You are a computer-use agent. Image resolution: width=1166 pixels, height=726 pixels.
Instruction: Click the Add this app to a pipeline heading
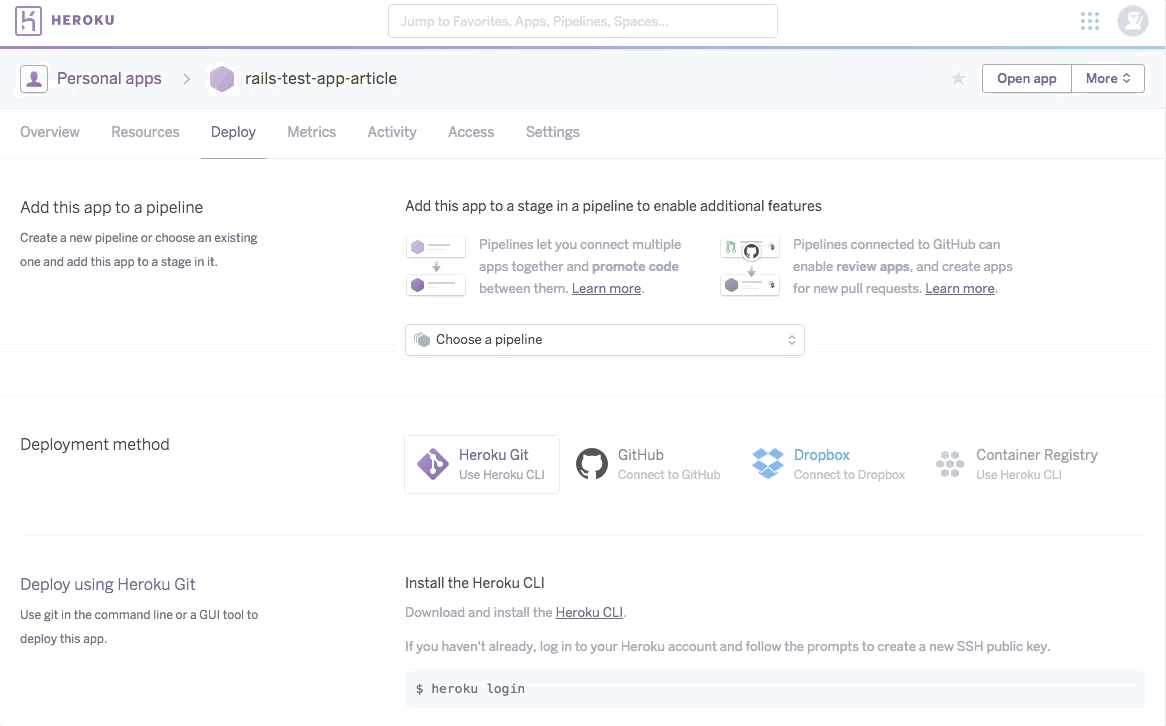tap(112, 208)
